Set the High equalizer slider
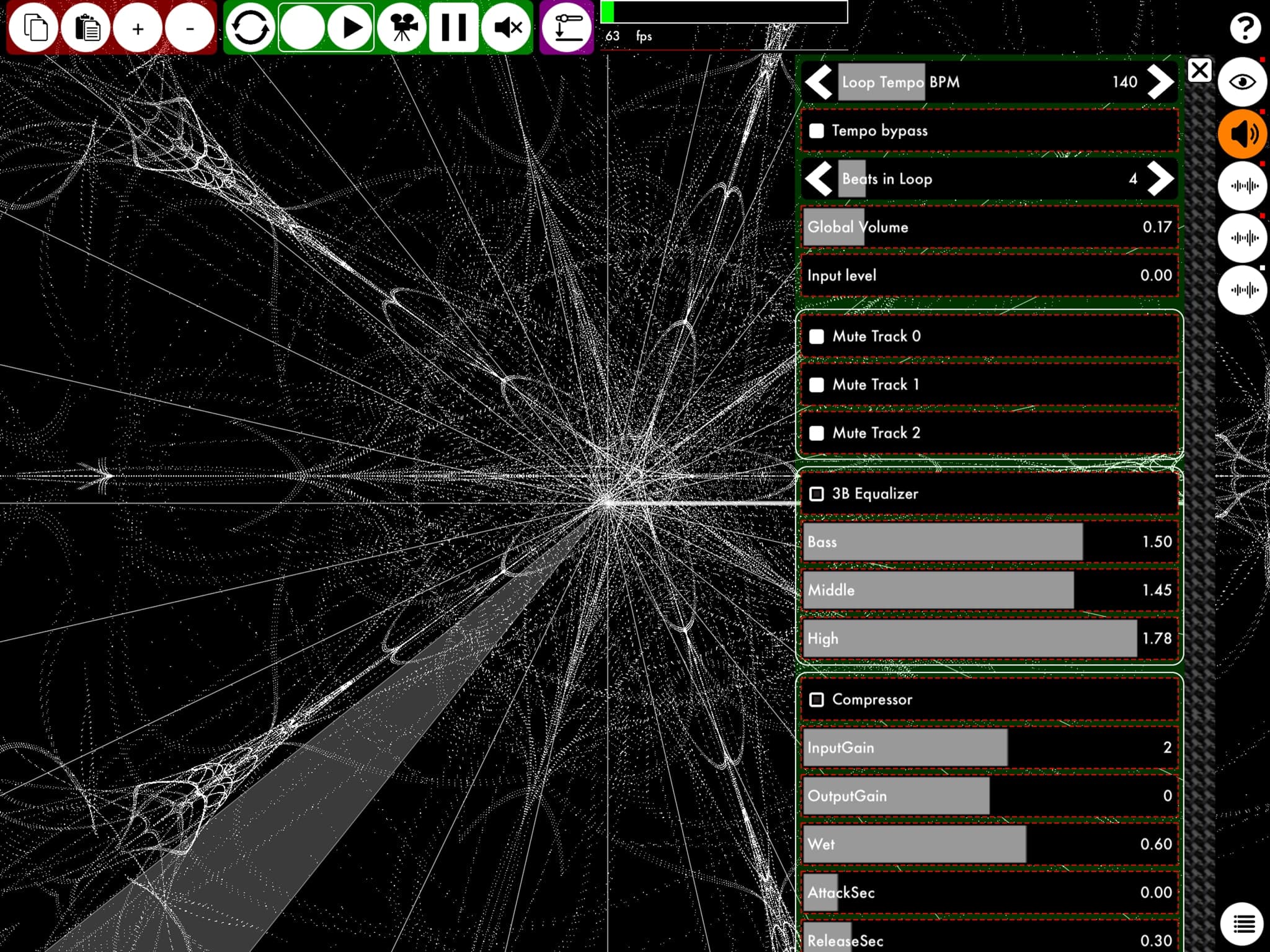This screenshot has width=1270, height=952. [990, 639]
